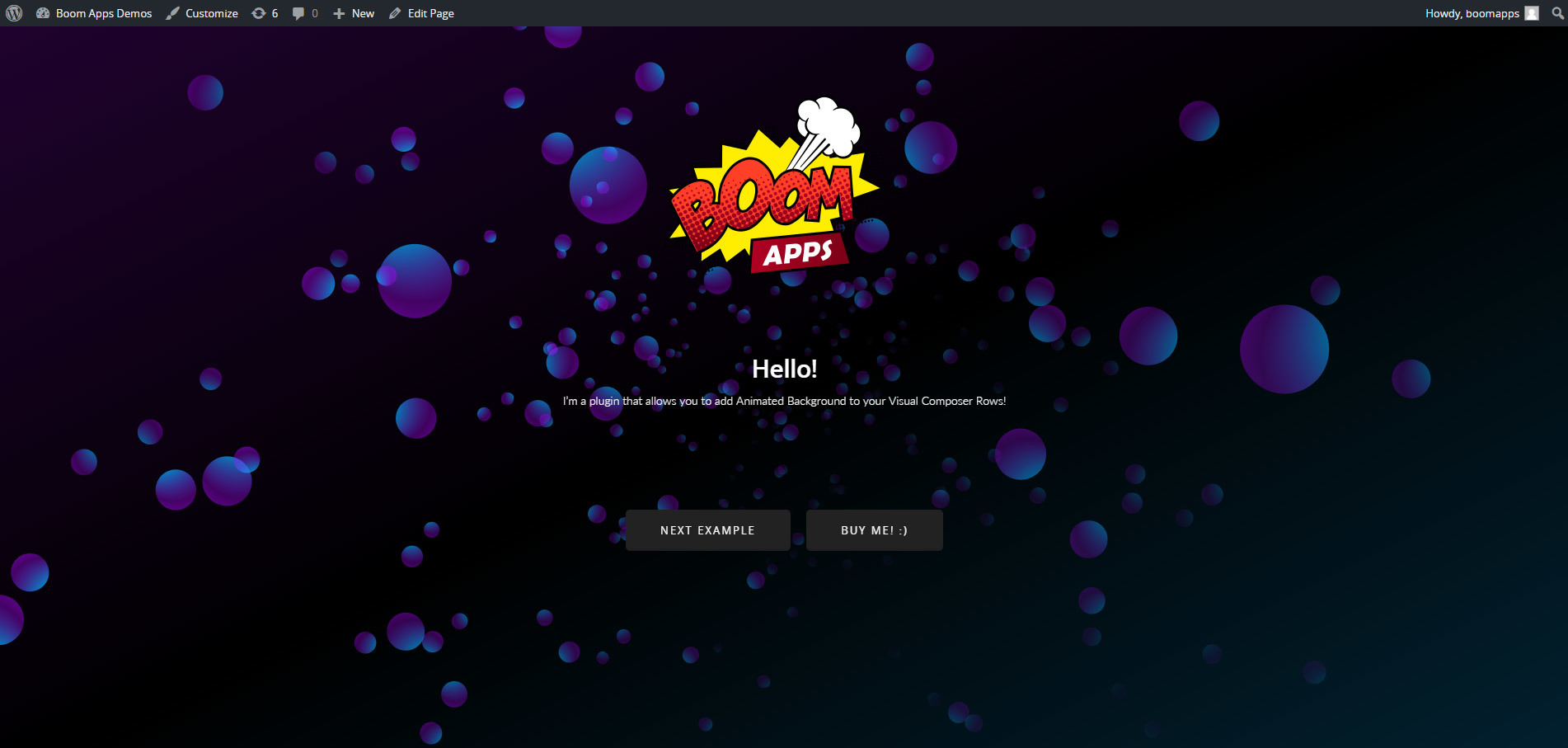1568x748 pixels.
Task: Select the Customize paintbrush icon
Action: (x=171, y=12)
